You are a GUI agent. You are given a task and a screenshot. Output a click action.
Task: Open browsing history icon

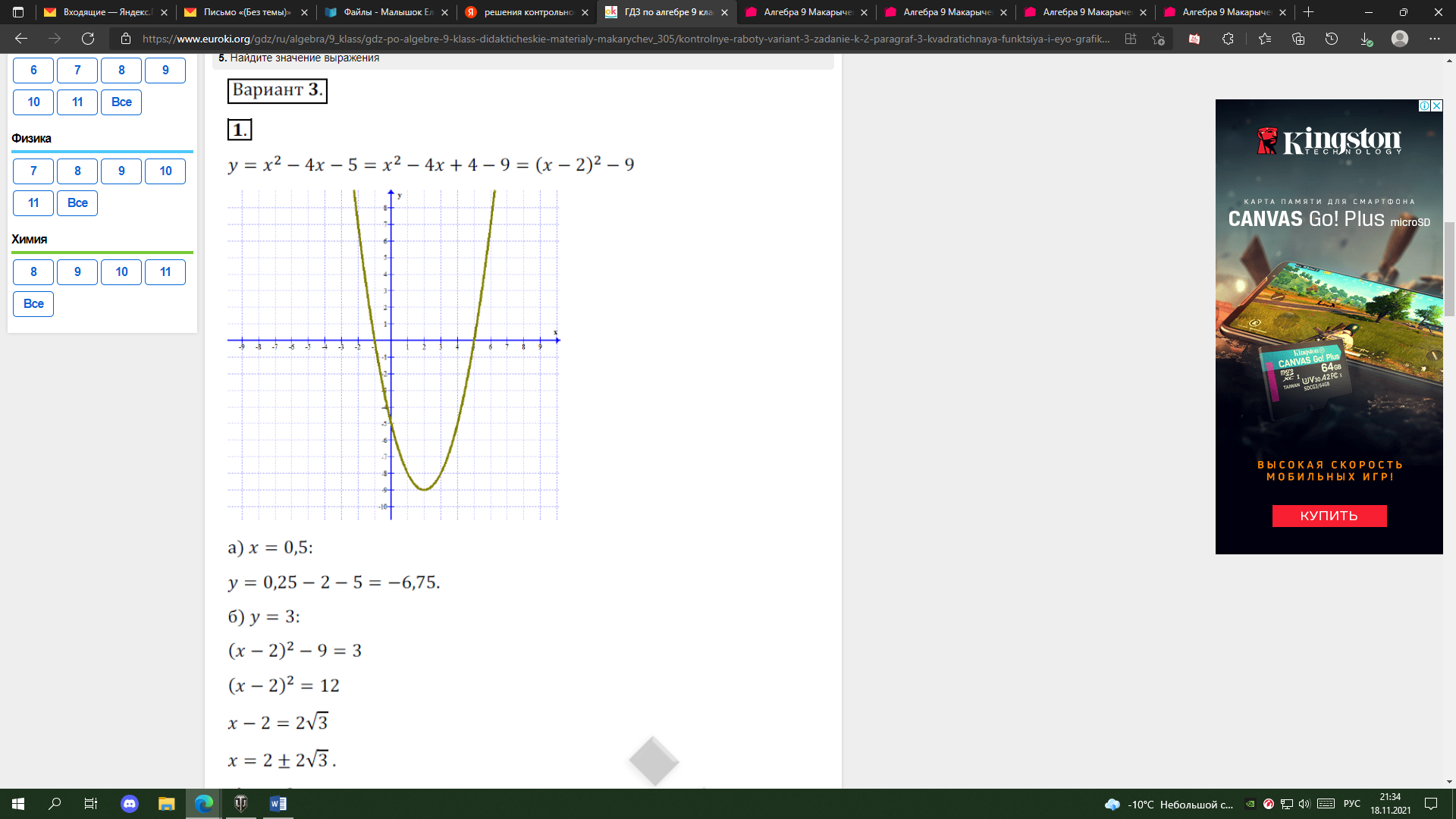1332,39
